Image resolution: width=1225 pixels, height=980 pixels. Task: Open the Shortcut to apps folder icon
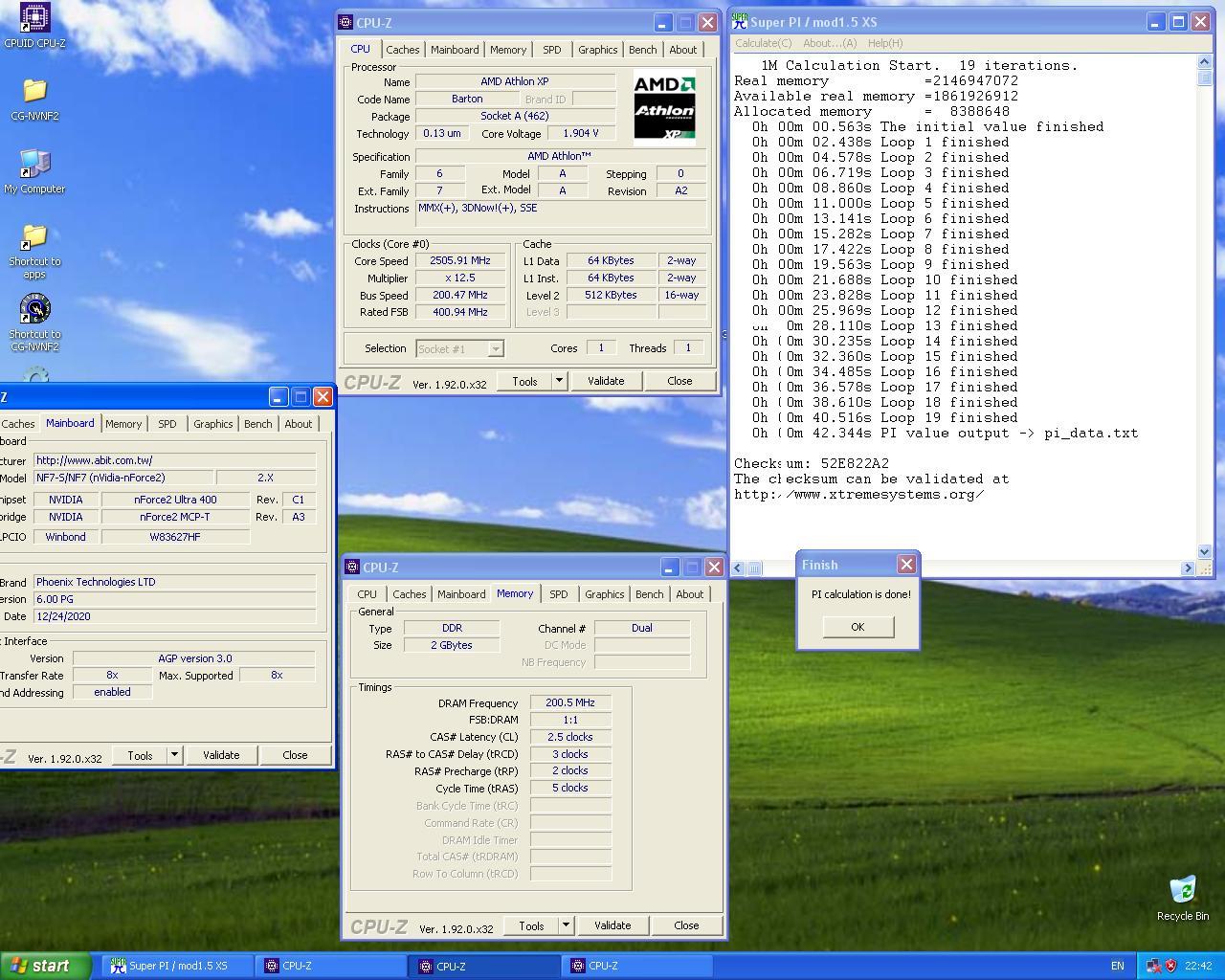[34, 251]
